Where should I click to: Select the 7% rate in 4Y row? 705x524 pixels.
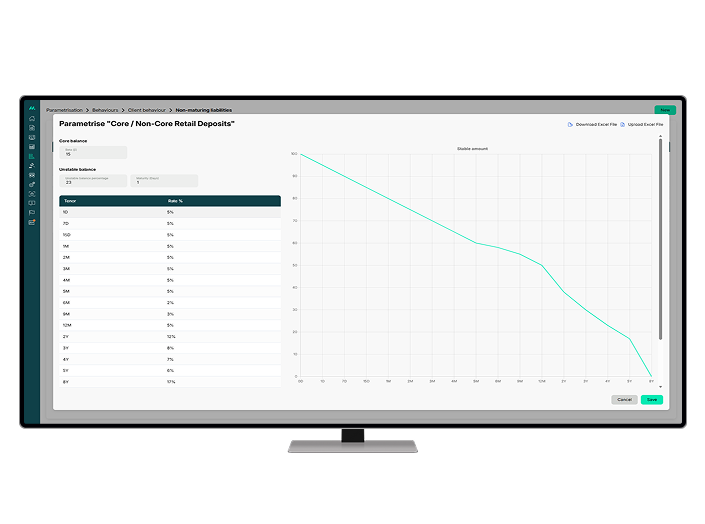(x=170, y=359)
